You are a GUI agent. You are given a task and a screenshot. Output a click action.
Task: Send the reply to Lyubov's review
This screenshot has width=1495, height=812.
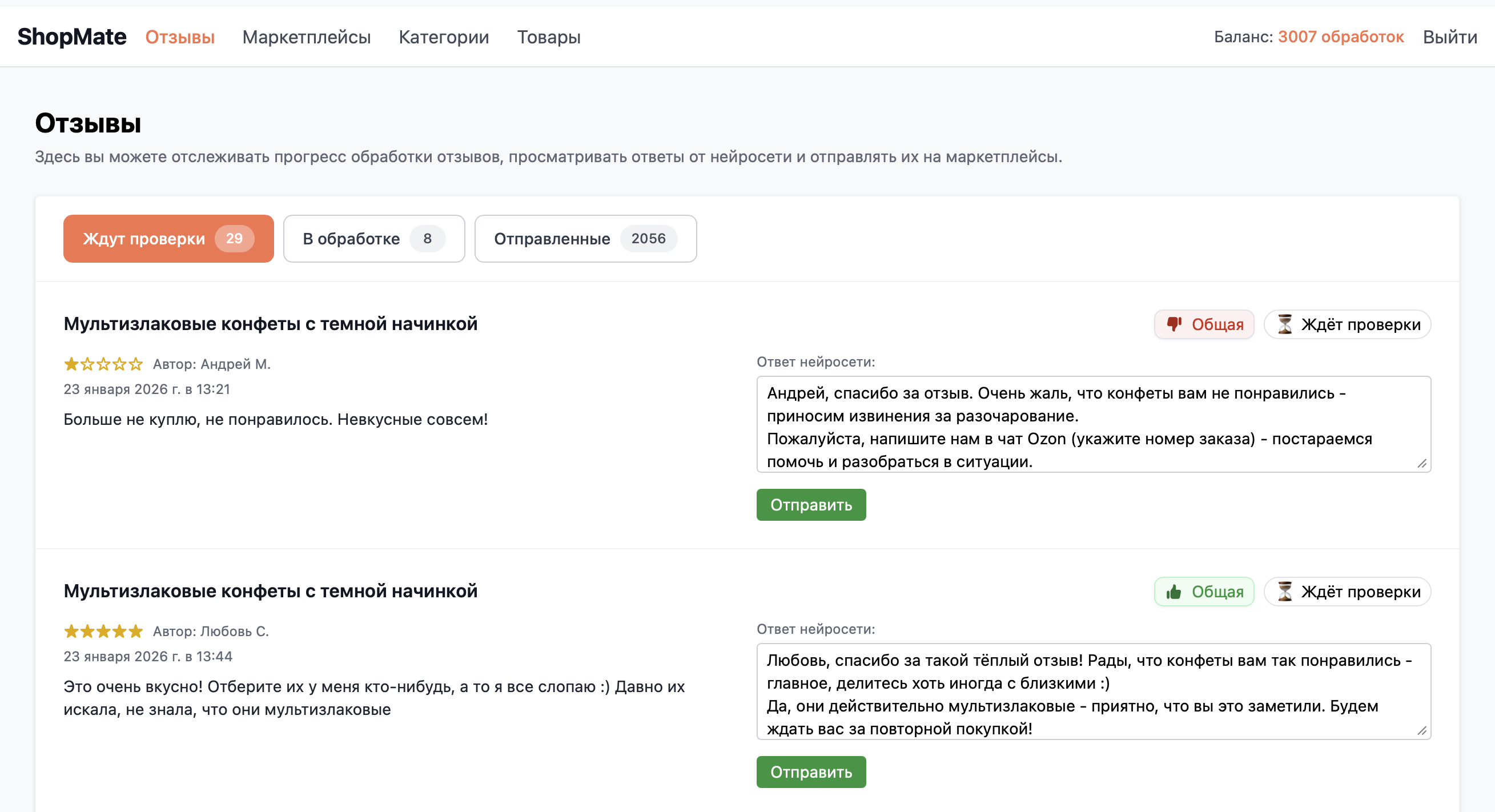click(811, 772)
